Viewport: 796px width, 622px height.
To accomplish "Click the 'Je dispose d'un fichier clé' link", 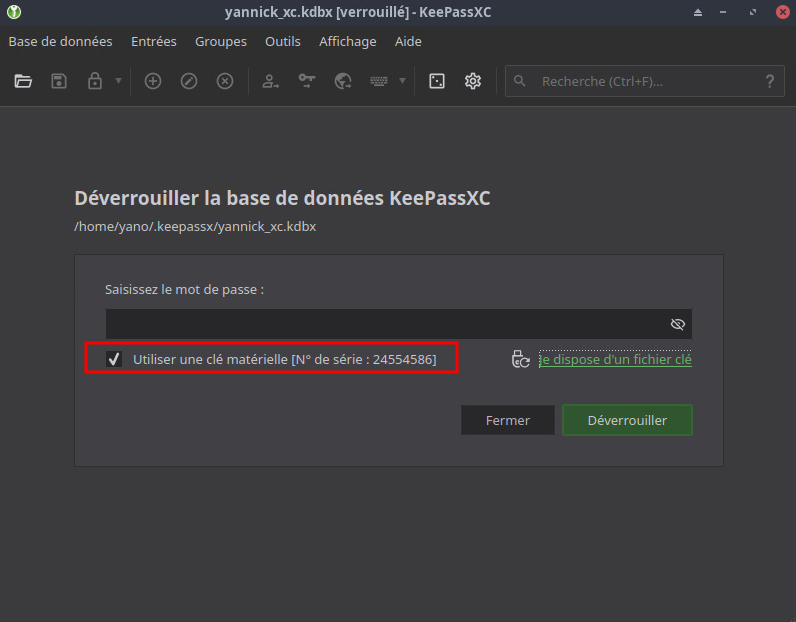I will click(x=615, y=360).
